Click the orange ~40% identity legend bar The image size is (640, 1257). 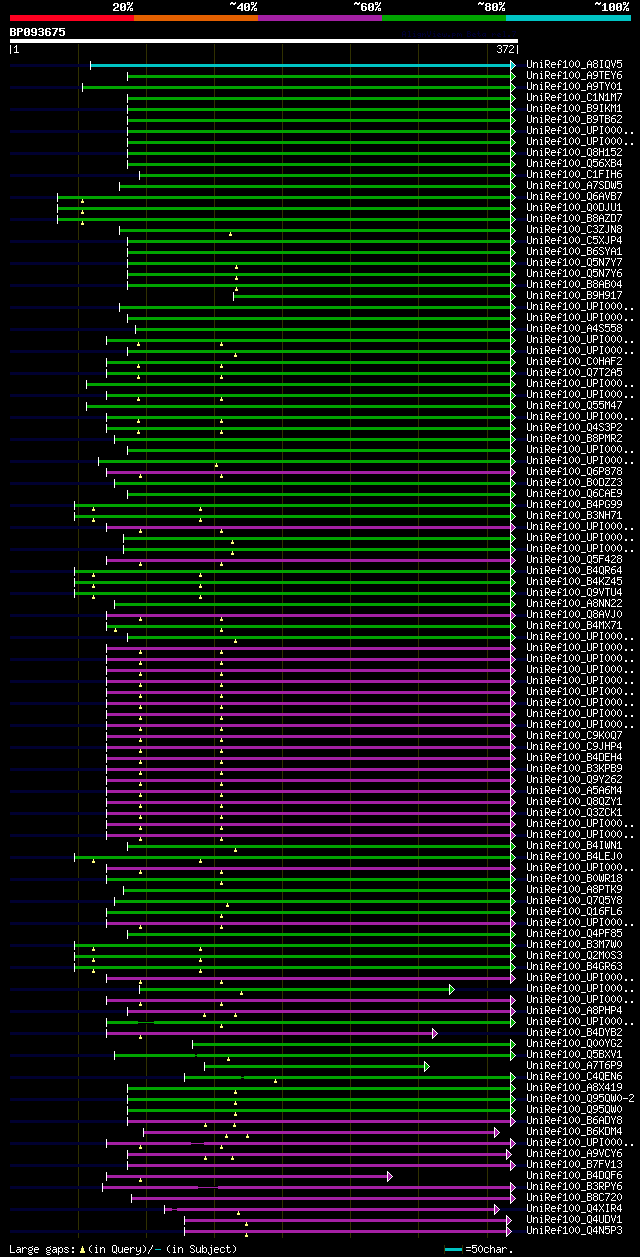click(x=196, y=18)
